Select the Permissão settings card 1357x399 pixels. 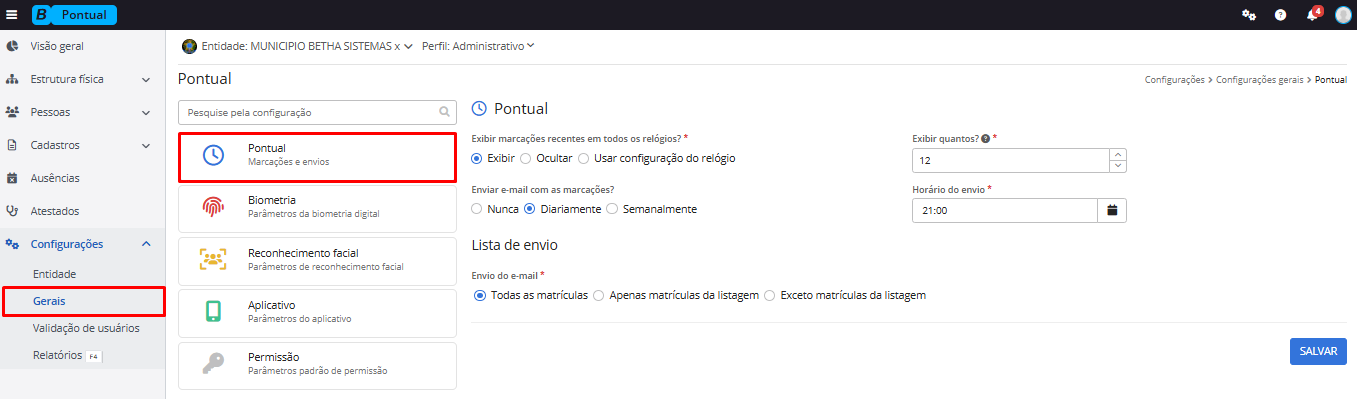[317, 365]
